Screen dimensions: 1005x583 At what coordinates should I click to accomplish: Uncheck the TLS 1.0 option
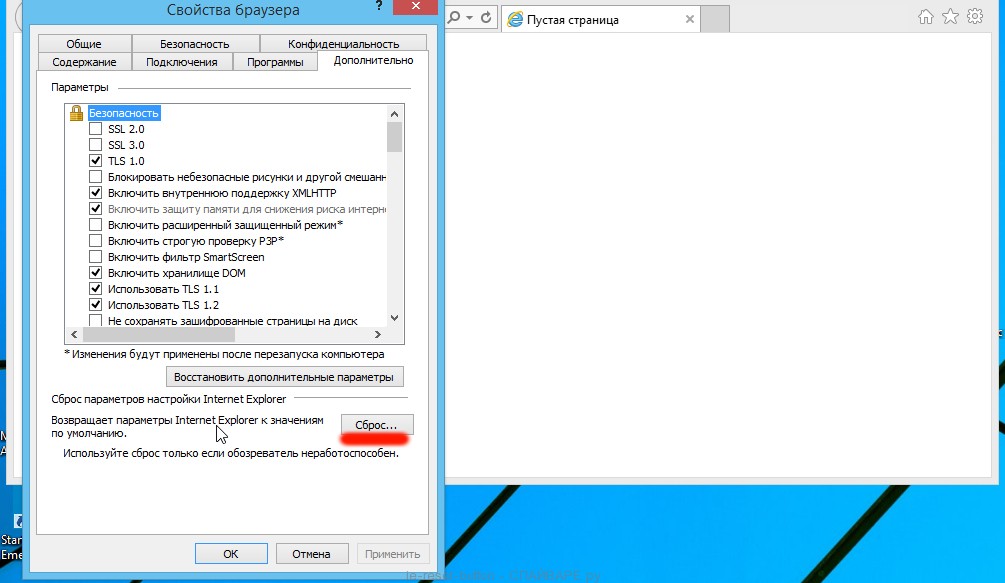(96, 161)
